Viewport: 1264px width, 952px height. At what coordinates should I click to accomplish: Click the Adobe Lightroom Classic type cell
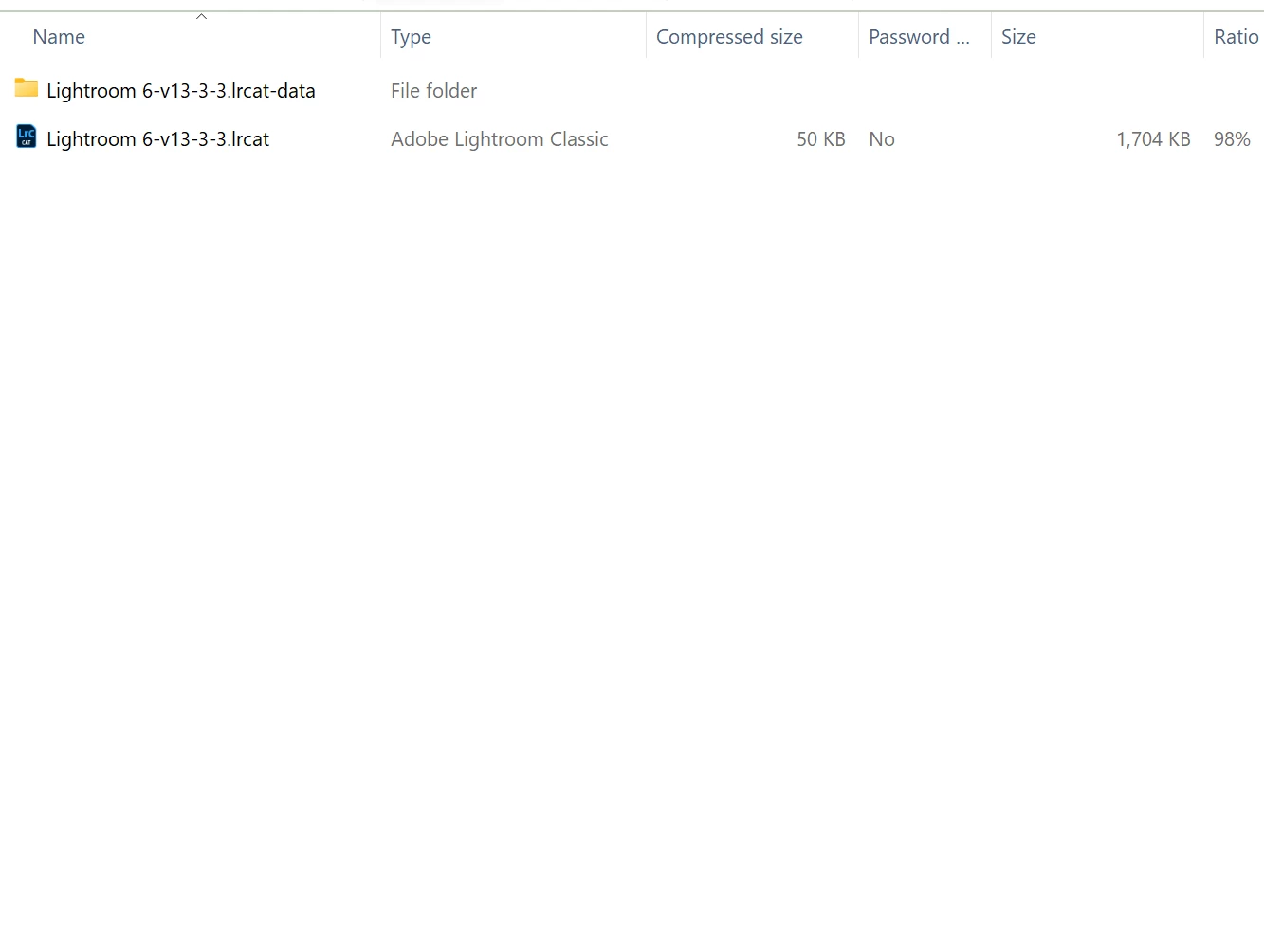(x=499, y=139)
